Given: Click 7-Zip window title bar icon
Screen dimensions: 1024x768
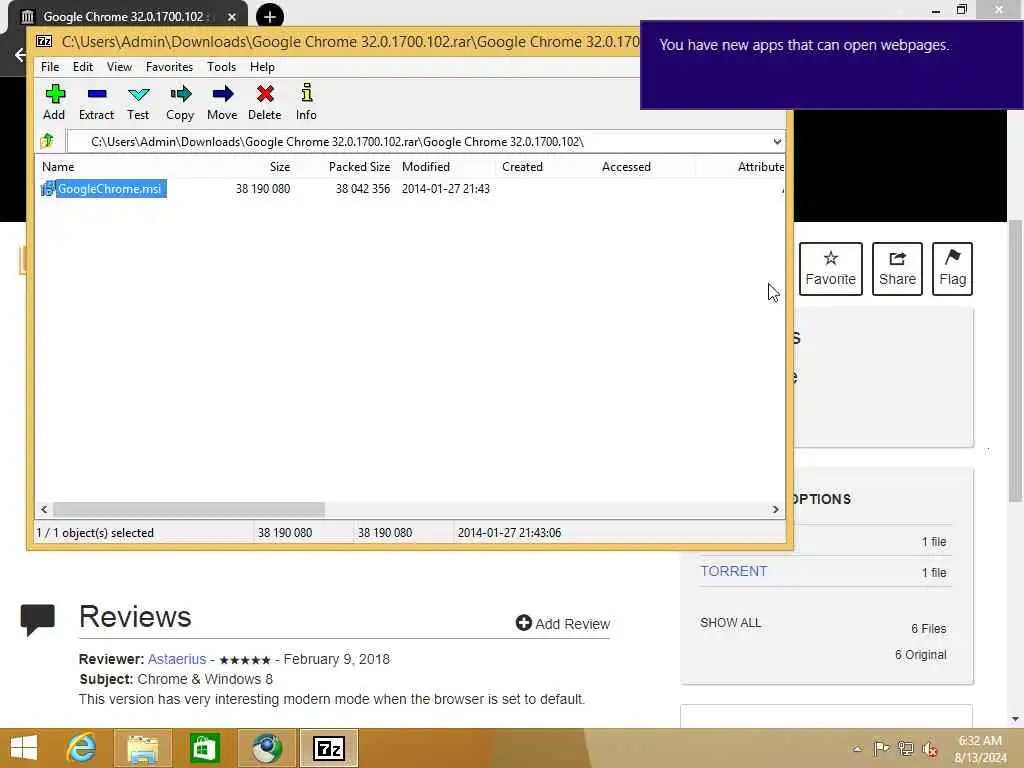Looking at the screenshot, I should point(44,41).
